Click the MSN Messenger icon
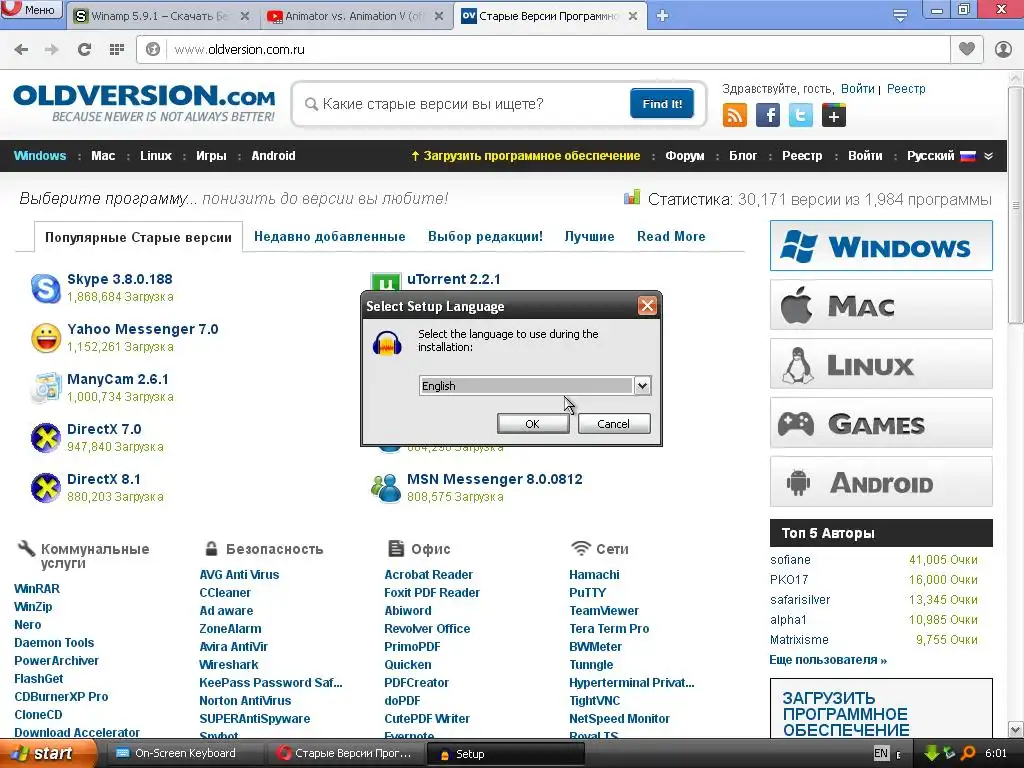1024x768 pixels. tap(386, 488)
